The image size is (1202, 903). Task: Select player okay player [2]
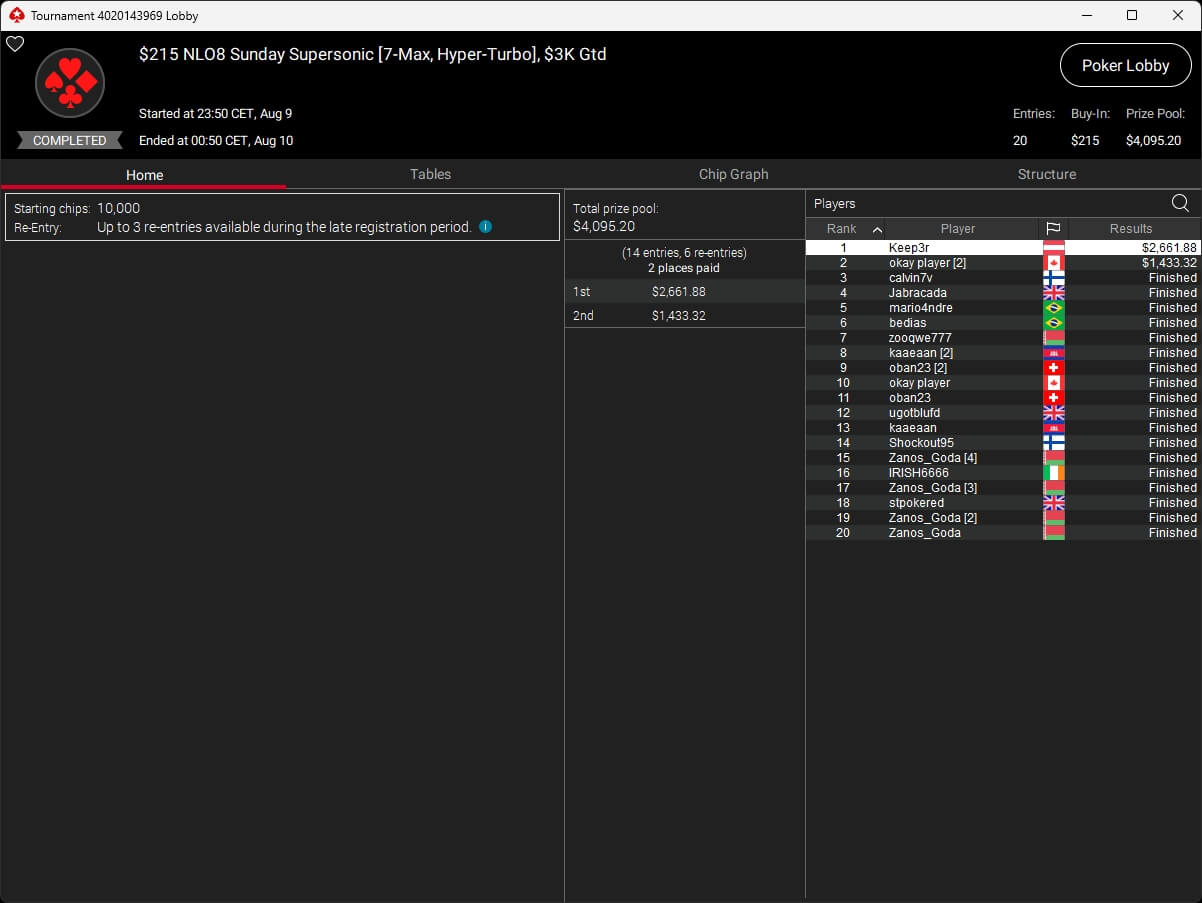(1002, 263)
